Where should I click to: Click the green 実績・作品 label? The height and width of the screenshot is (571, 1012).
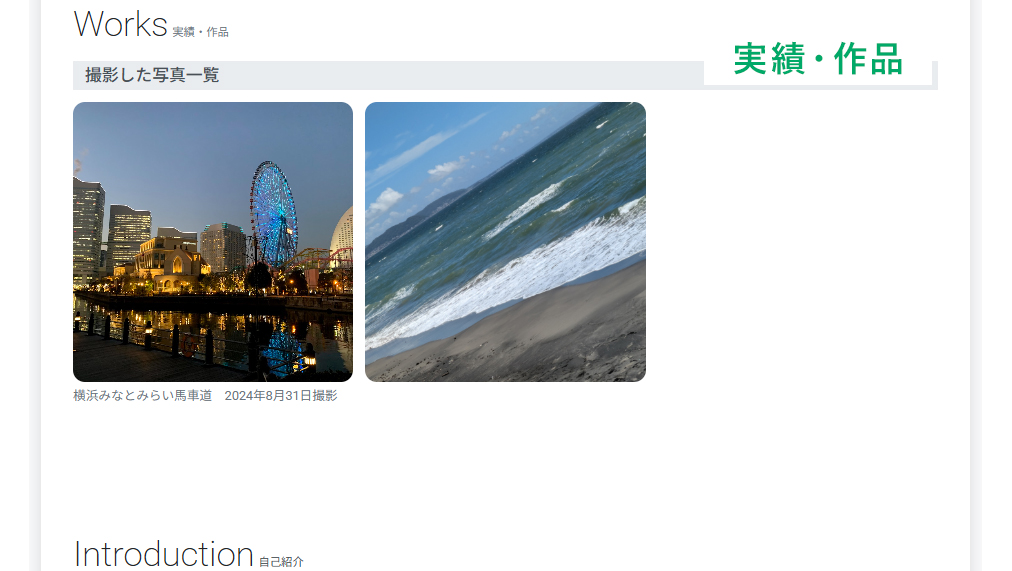818,59
